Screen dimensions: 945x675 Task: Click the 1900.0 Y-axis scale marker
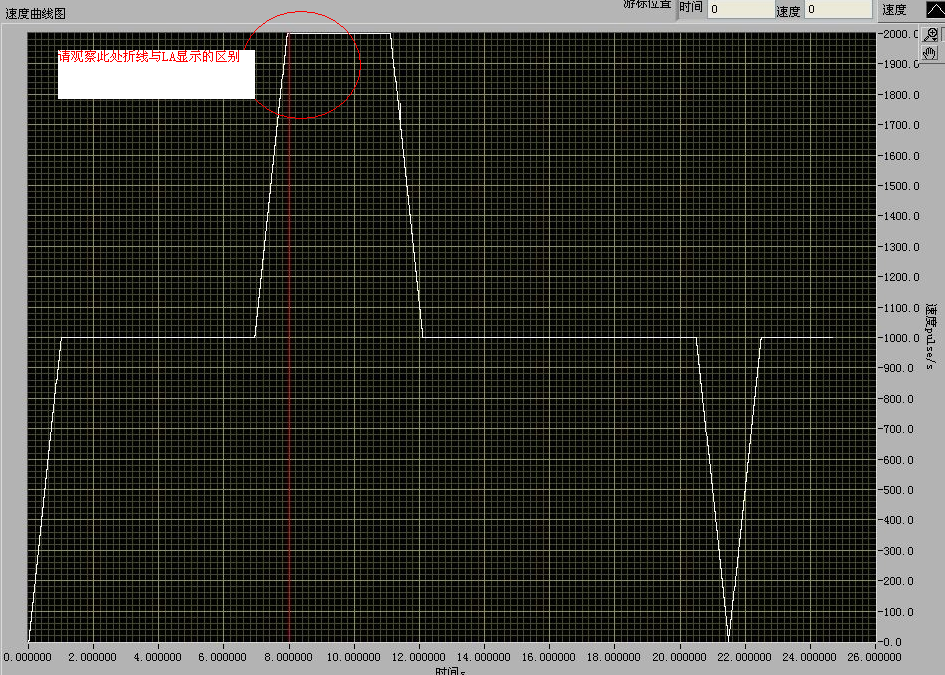coord(902,64)
